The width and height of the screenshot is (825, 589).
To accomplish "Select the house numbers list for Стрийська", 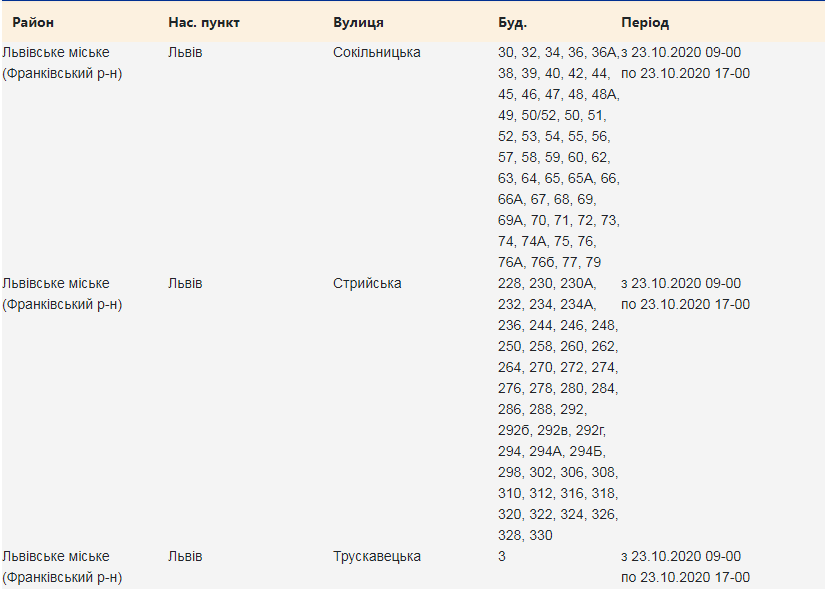I will click(x=557, y=409).
